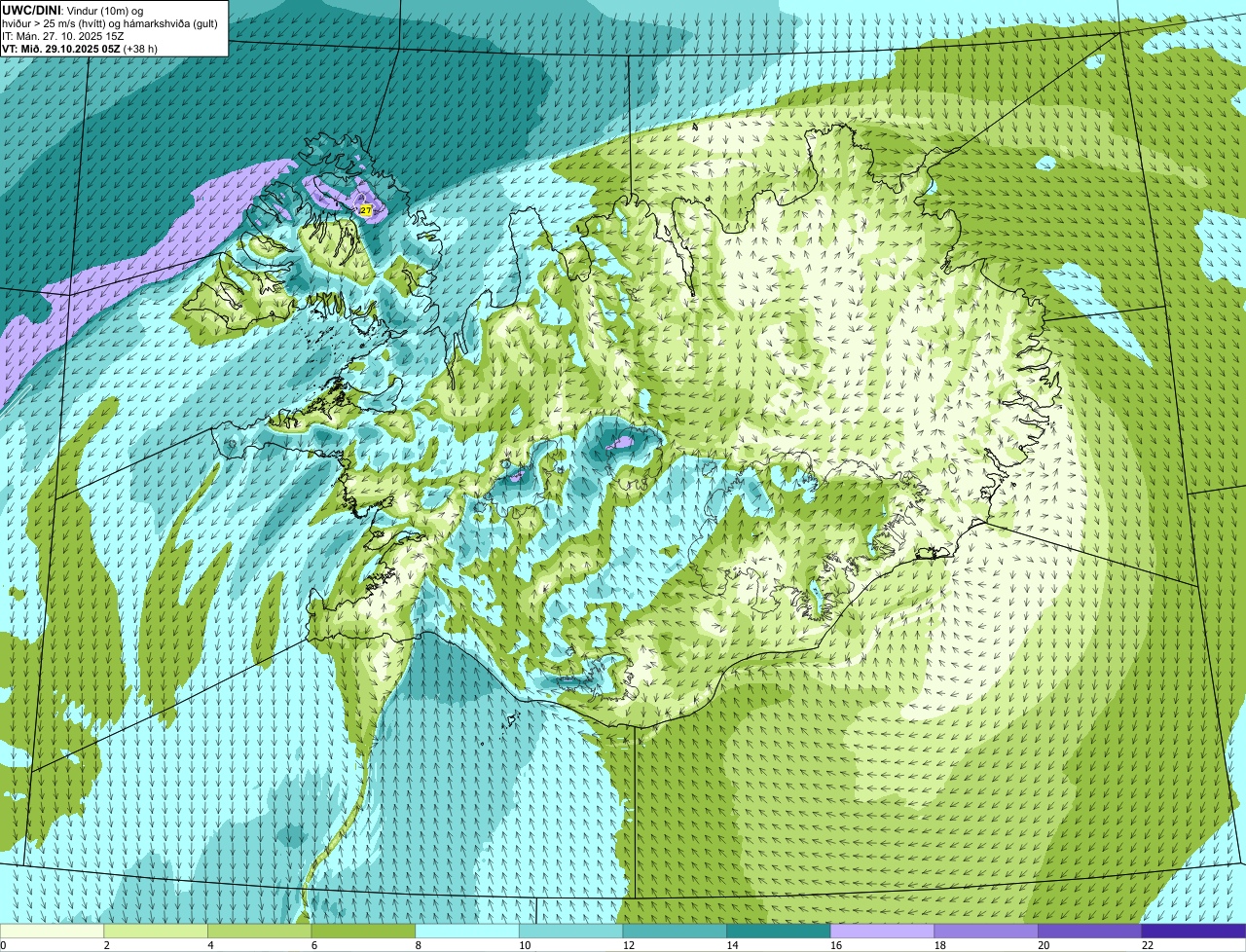This screenshot has width=1246, height=952.
Task: Click the 'VT: Mið. 29.10.2025 05Z (+38 h)' line
Action: pyautogui.click(x=80, y=49)
